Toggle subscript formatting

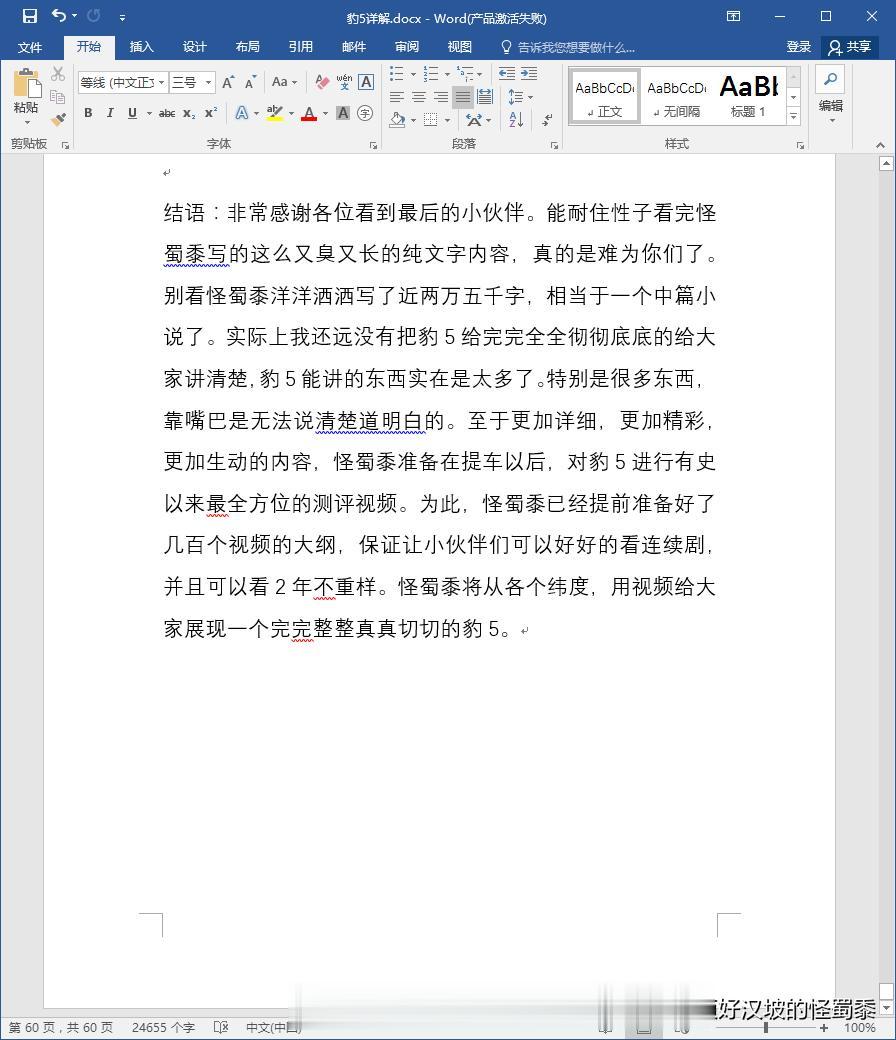(189, 113)
